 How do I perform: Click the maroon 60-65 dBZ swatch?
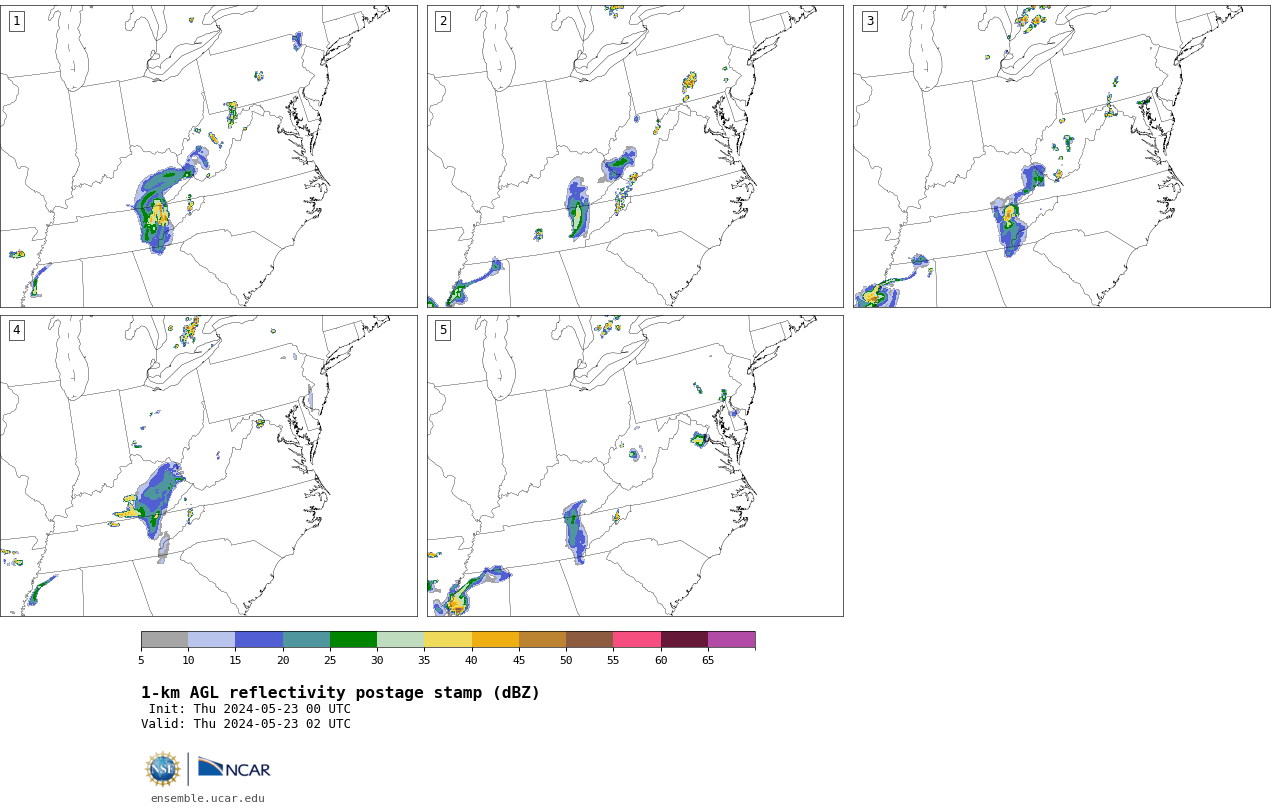(684, 640)
